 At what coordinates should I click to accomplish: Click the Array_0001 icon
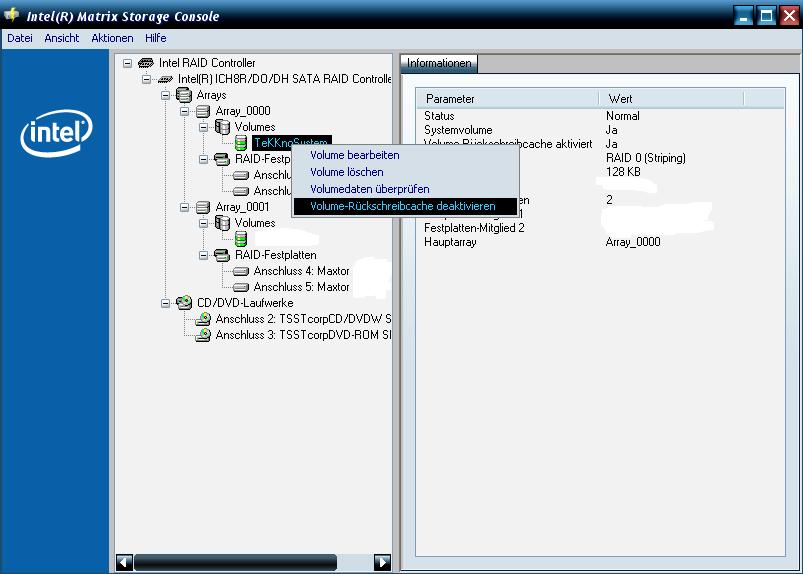pyautogui.click(x=203, y=207)
